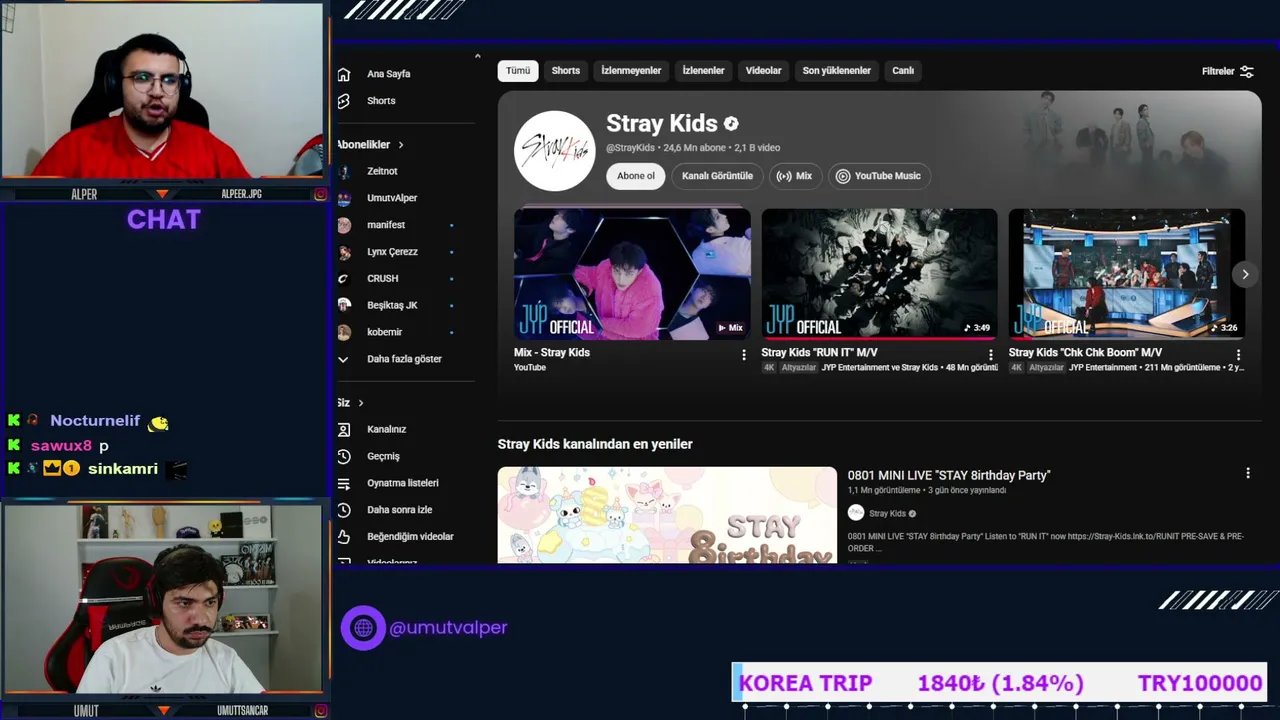Click the "Stray Kids kanalından en yeniler" heading
Screen dimensions: 1280x720
595,444
